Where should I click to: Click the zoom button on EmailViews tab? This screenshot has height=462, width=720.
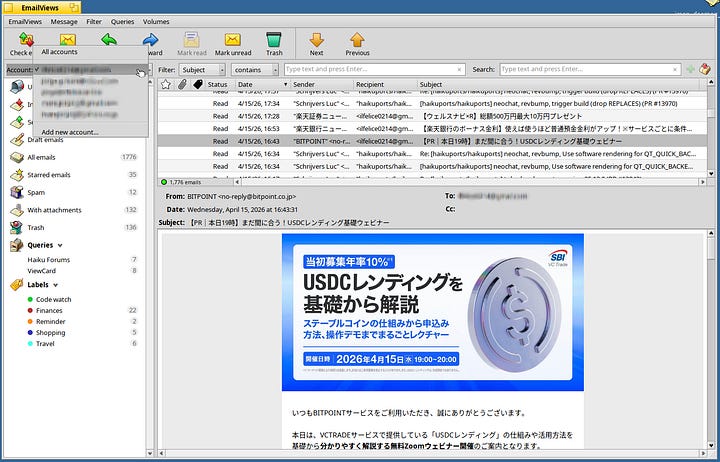73,7
